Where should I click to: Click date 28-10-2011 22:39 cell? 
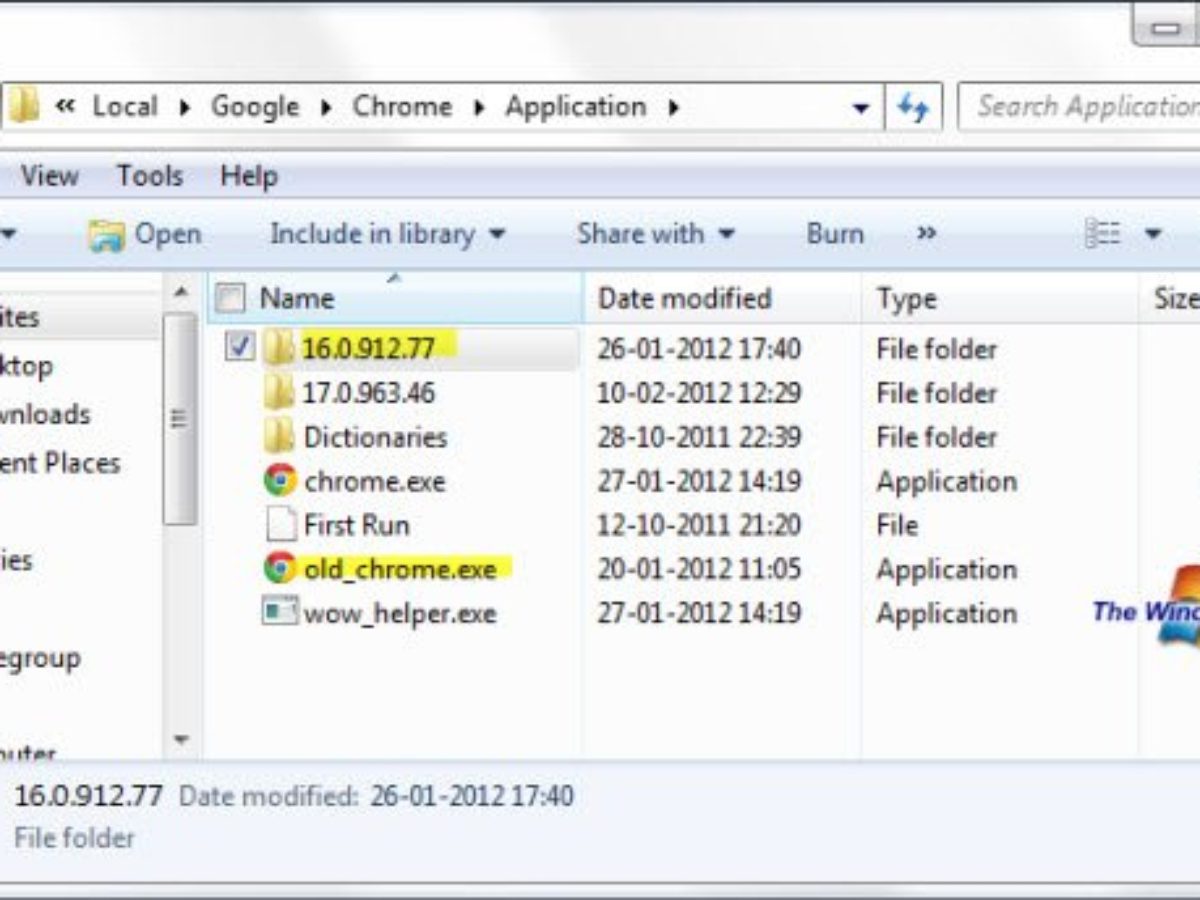699,437
